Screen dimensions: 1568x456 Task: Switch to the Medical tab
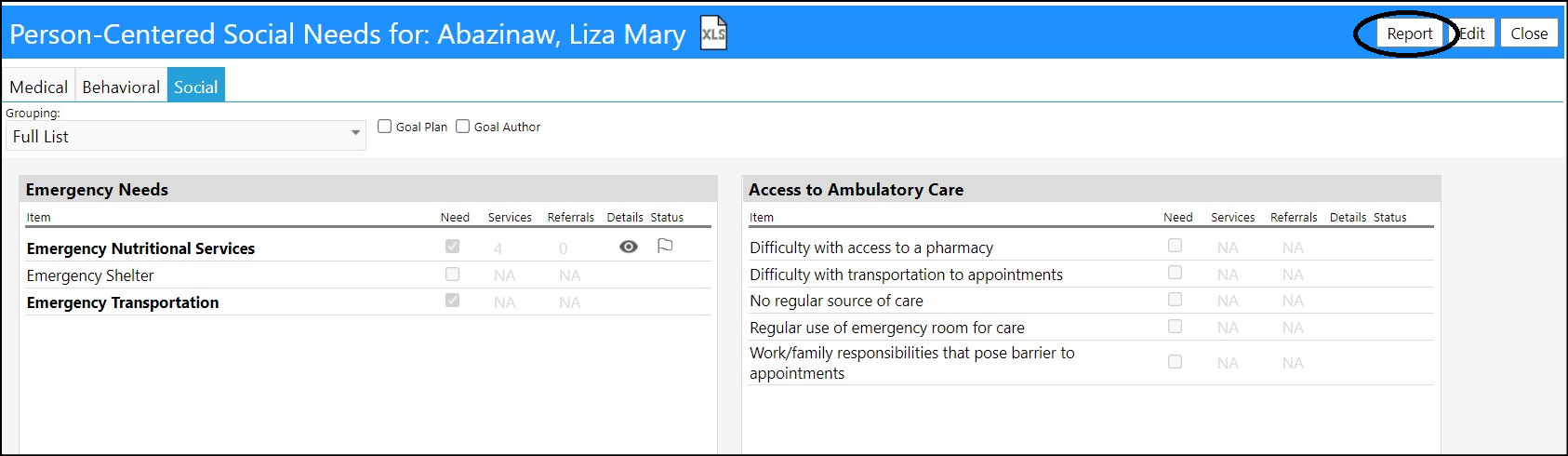(x=38, y=87)
